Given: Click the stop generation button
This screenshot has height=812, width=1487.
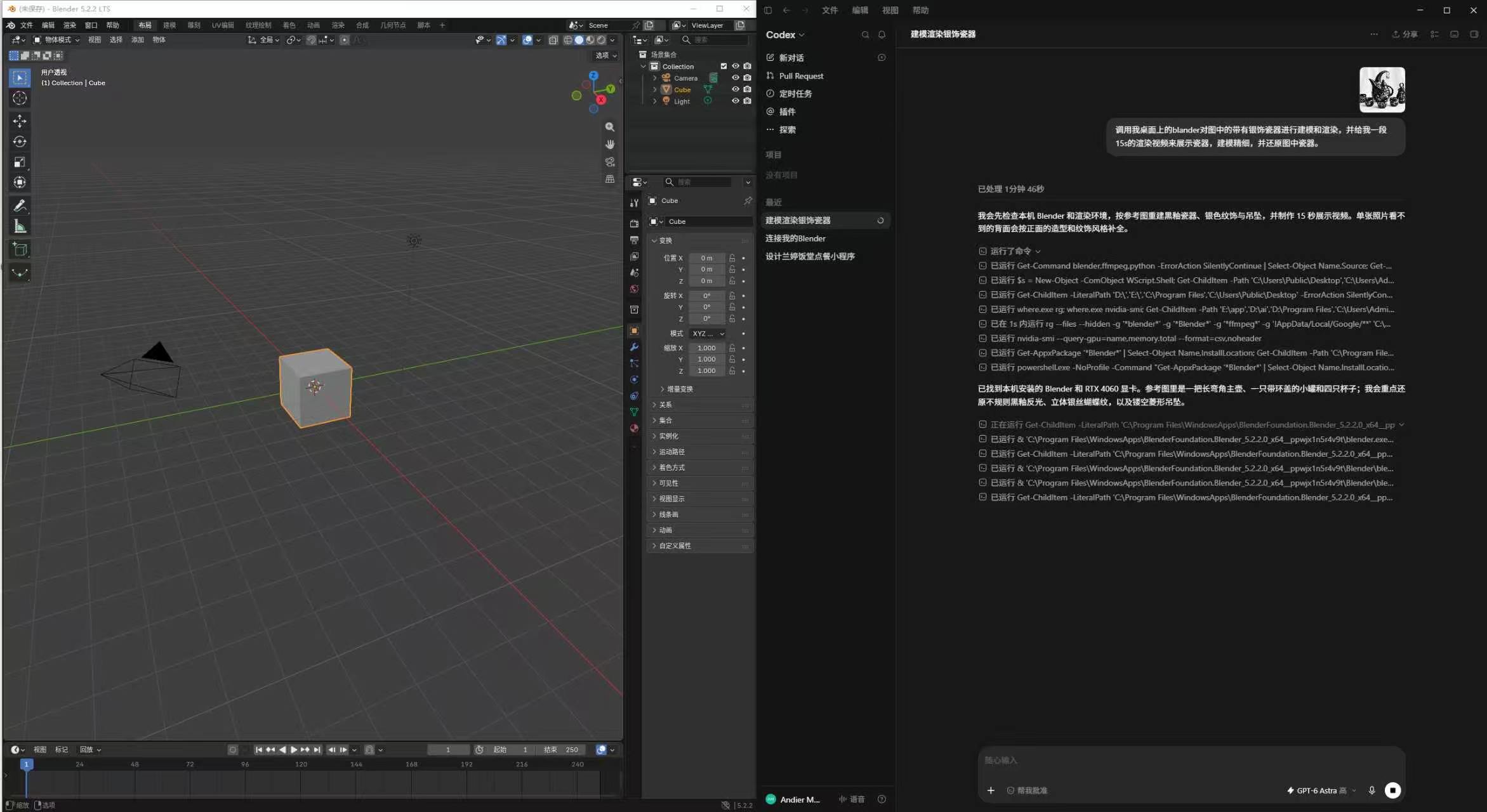Looking at the screenshot, I should (x=1392, y=790).
